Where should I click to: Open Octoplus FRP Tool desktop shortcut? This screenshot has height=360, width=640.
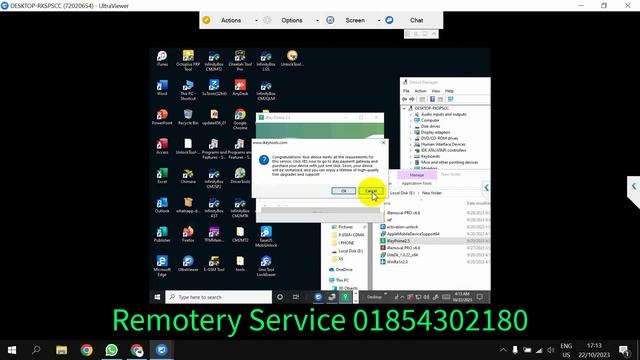tap(188, 60)
